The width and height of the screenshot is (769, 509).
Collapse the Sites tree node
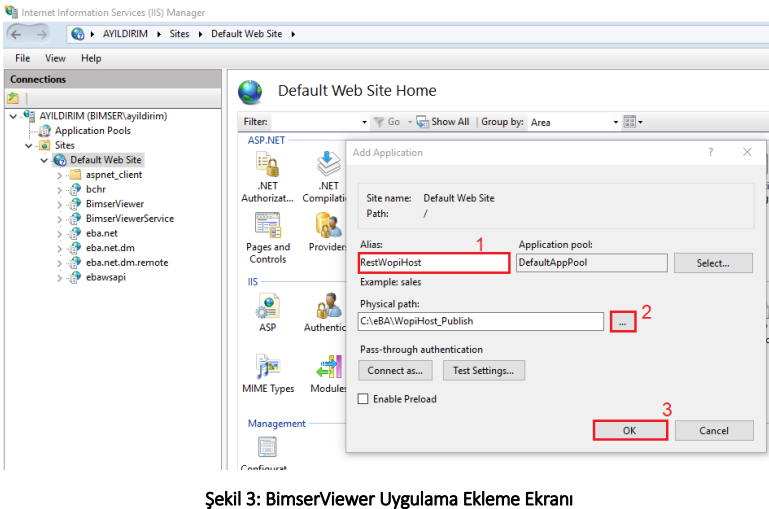[29, 146]
